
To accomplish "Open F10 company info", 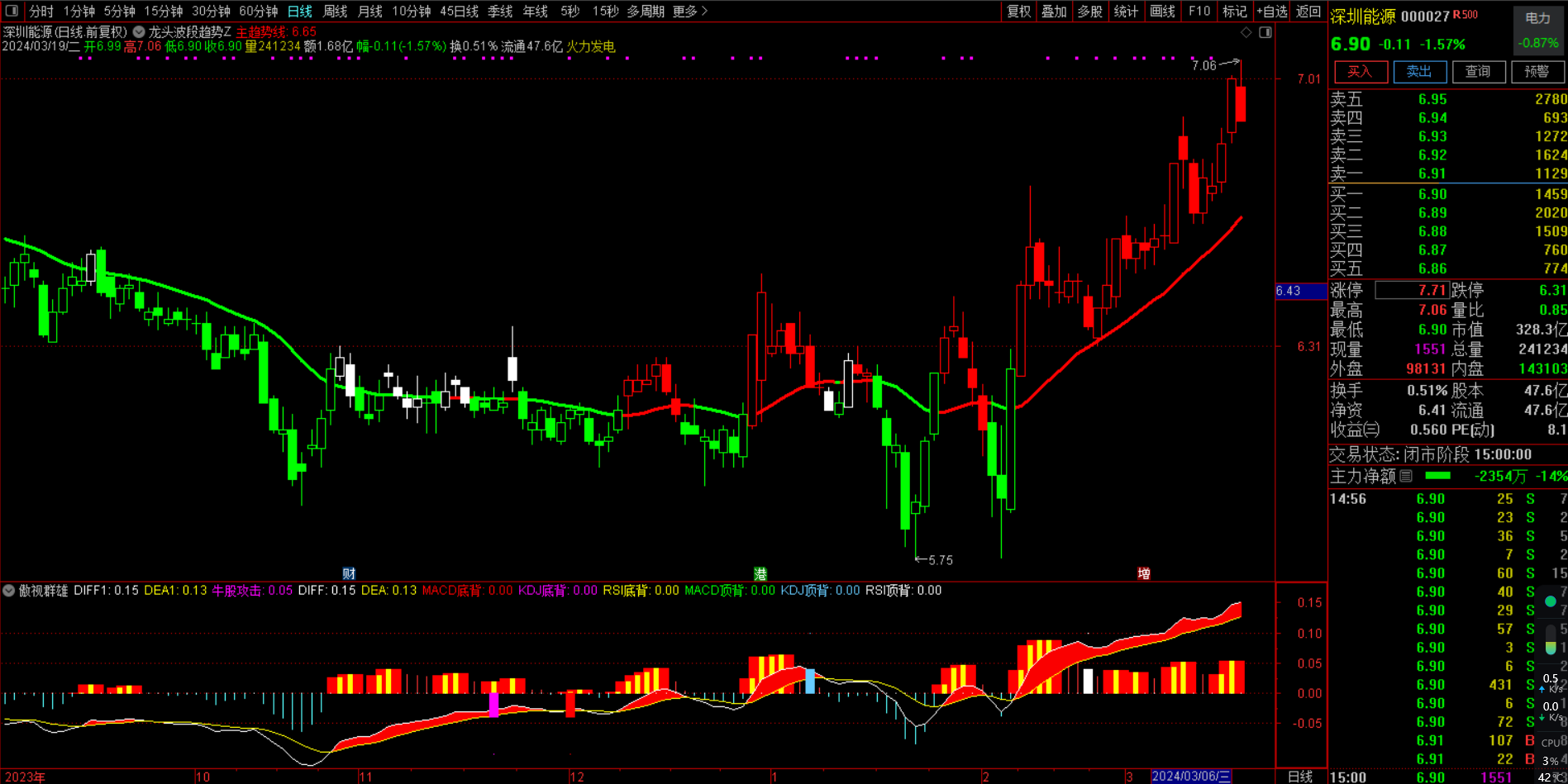I will pos(1199,11).
